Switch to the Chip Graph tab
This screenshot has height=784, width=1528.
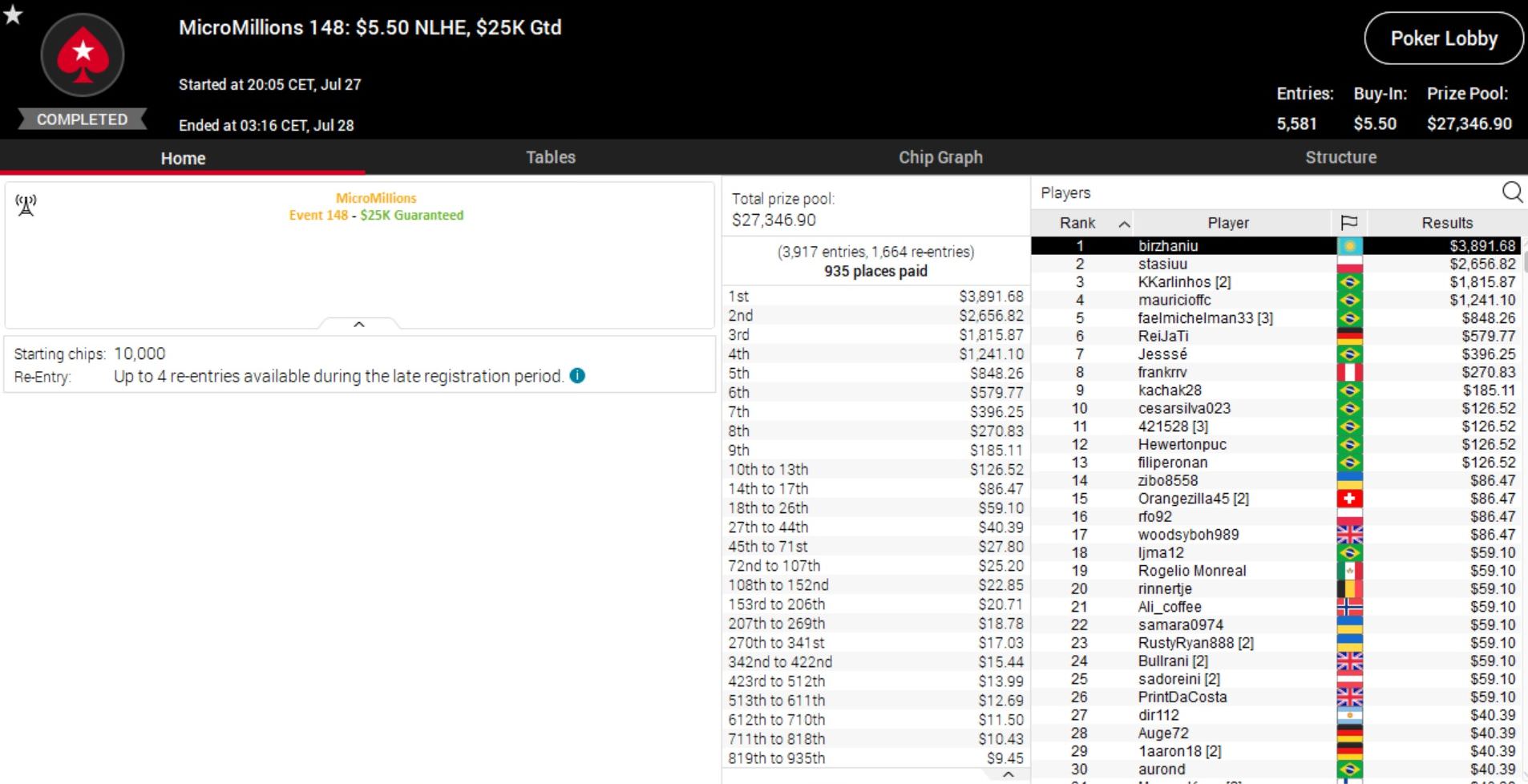[x=940, y=157]
